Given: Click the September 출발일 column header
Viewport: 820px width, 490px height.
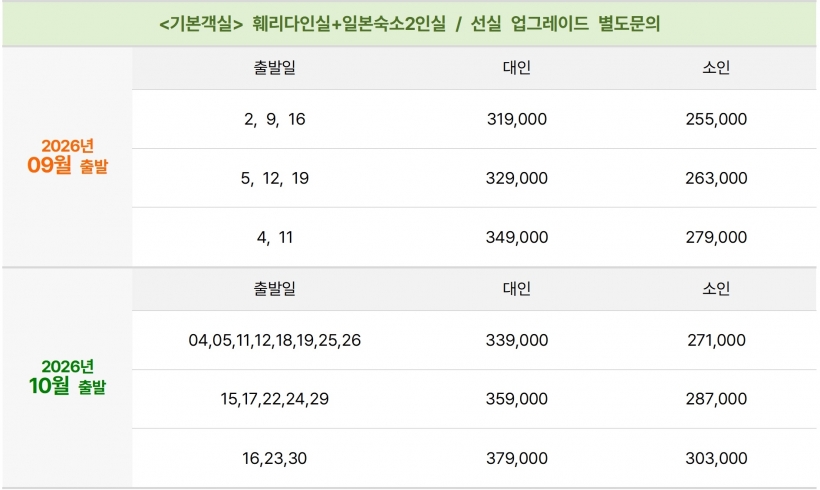Looking at the screenshot, I should click(275, 67).
